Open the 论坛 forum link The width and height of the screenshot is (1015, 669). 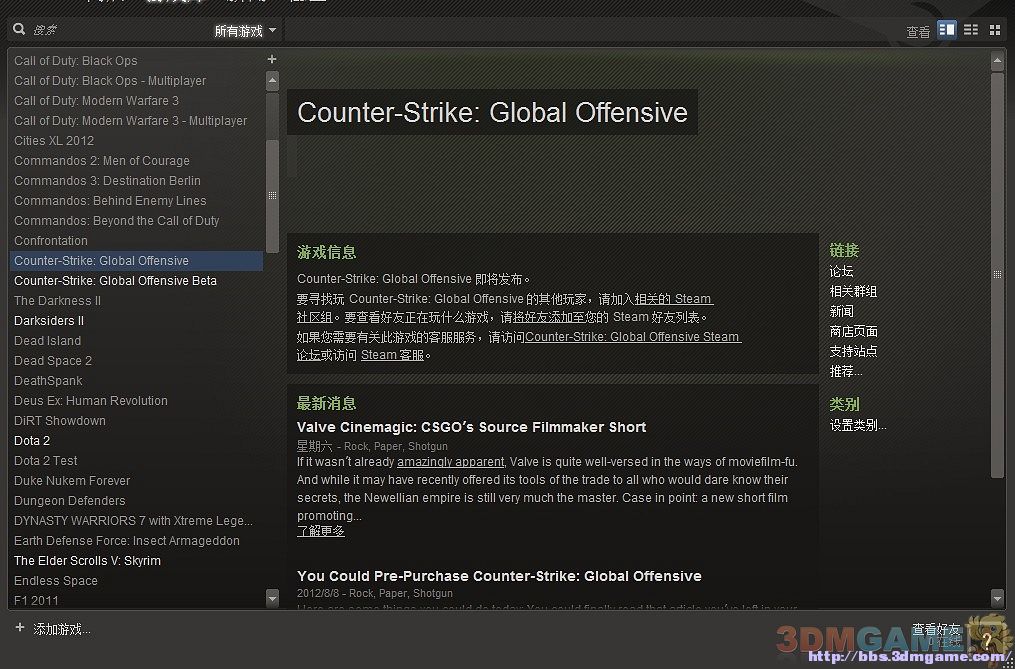click(841, 271)
